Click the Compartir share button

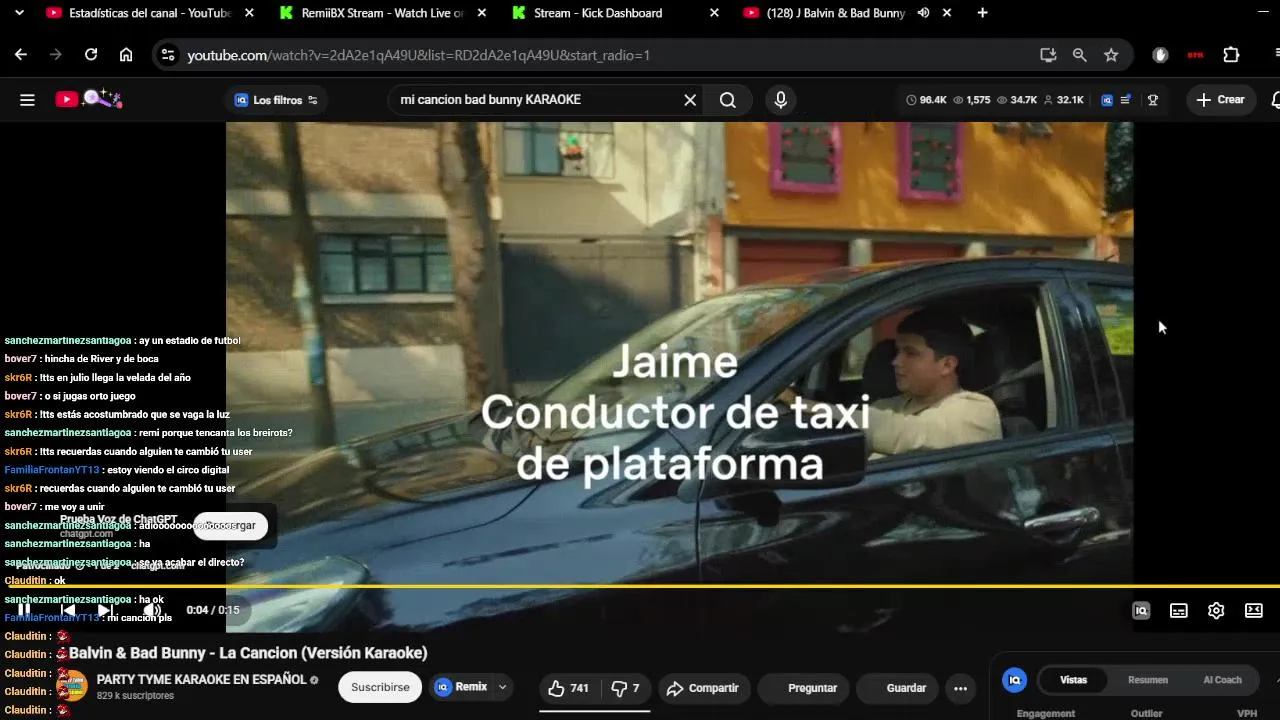tap(702, 688)
